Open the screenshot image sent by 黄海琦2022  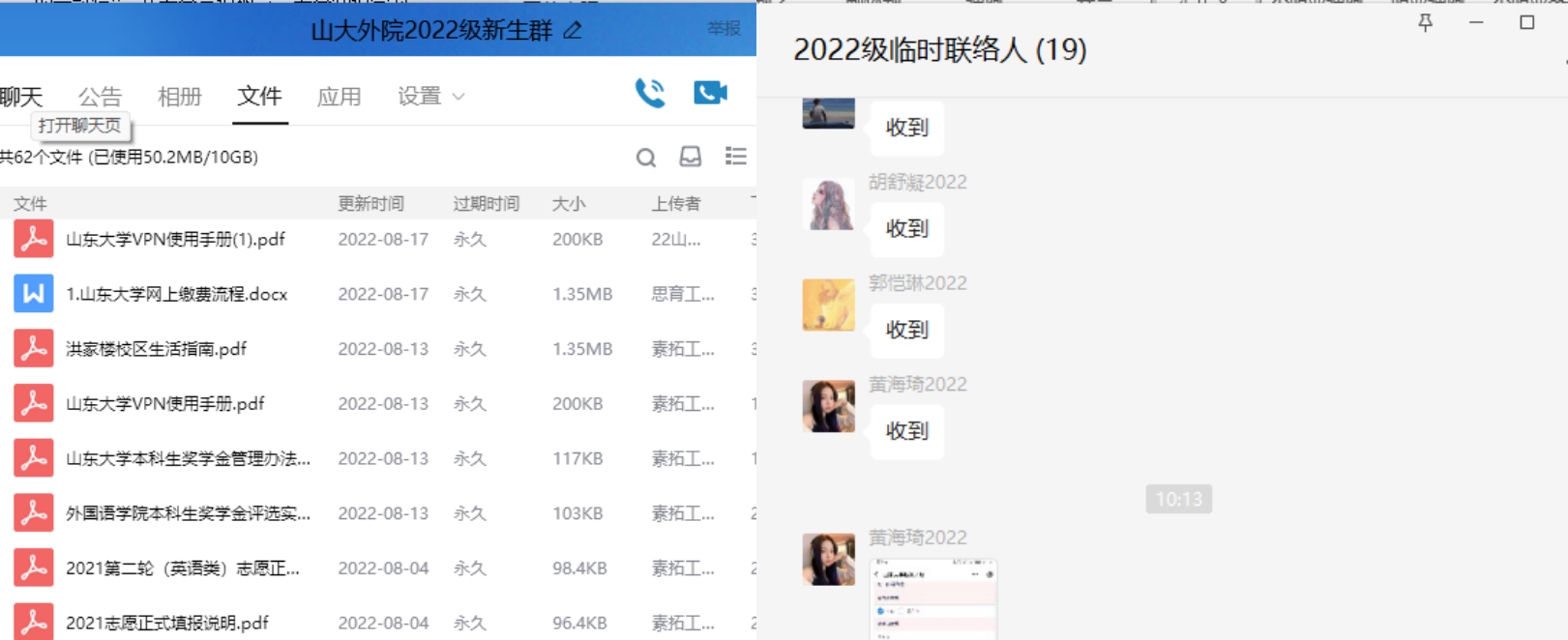pyautogui.click(x=933, y=597)
